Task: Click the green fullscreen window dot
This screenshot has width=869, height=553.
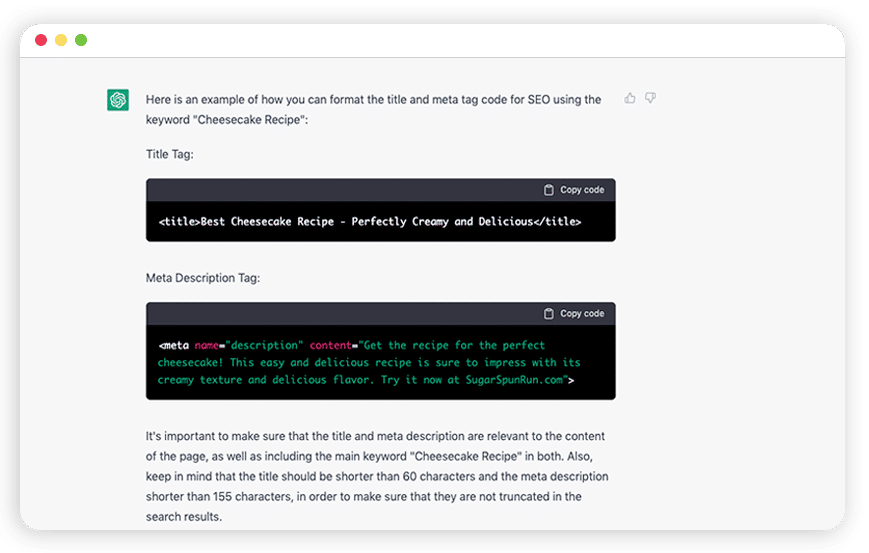Action: pyautogui.click(x=81, y=40)
